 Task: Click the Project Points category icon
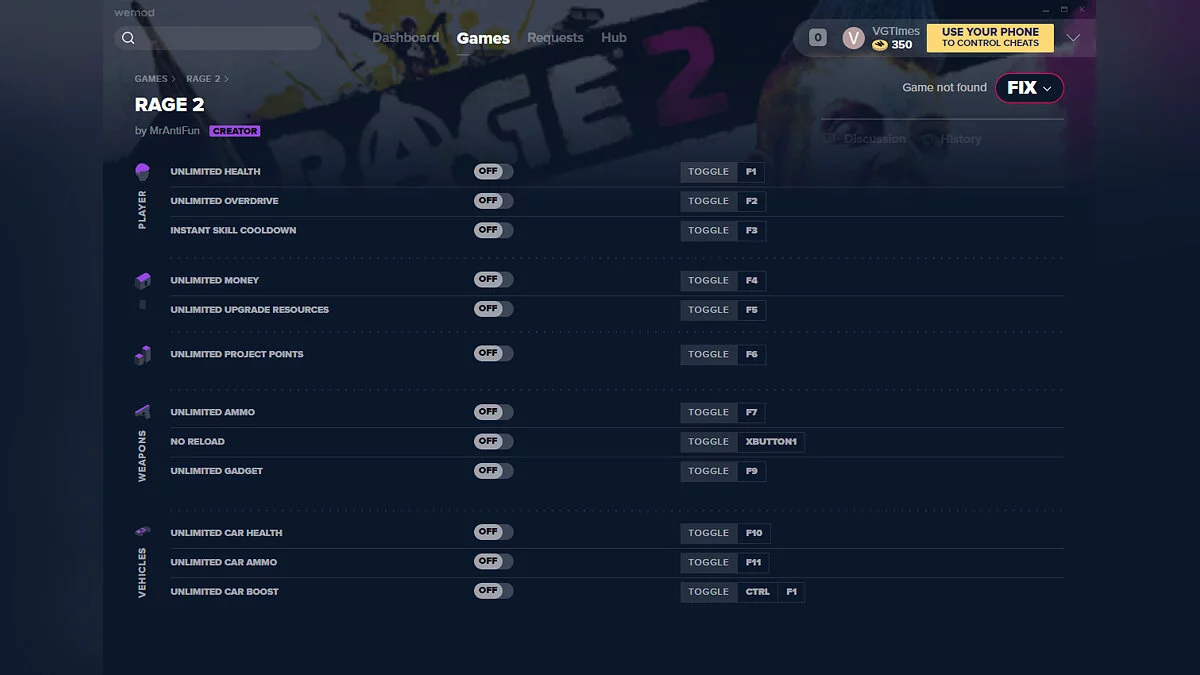[141, 354]
